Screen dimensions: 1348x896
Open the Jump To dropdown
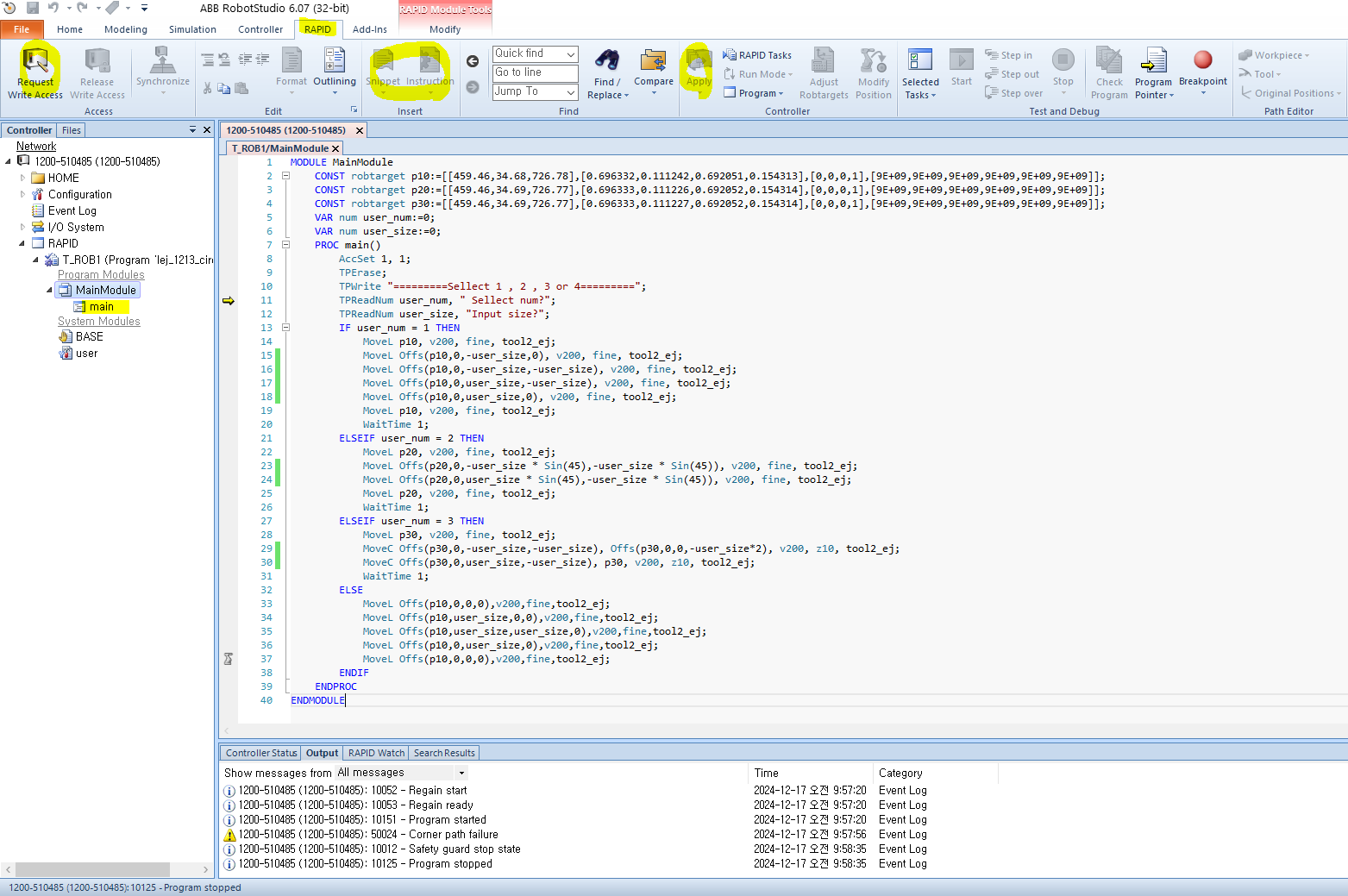coord(571,91)
